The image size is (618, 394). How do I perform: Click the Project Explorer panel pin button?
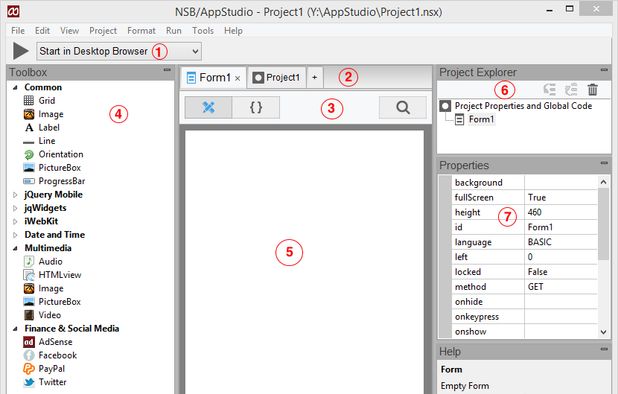tap(604, 70)
